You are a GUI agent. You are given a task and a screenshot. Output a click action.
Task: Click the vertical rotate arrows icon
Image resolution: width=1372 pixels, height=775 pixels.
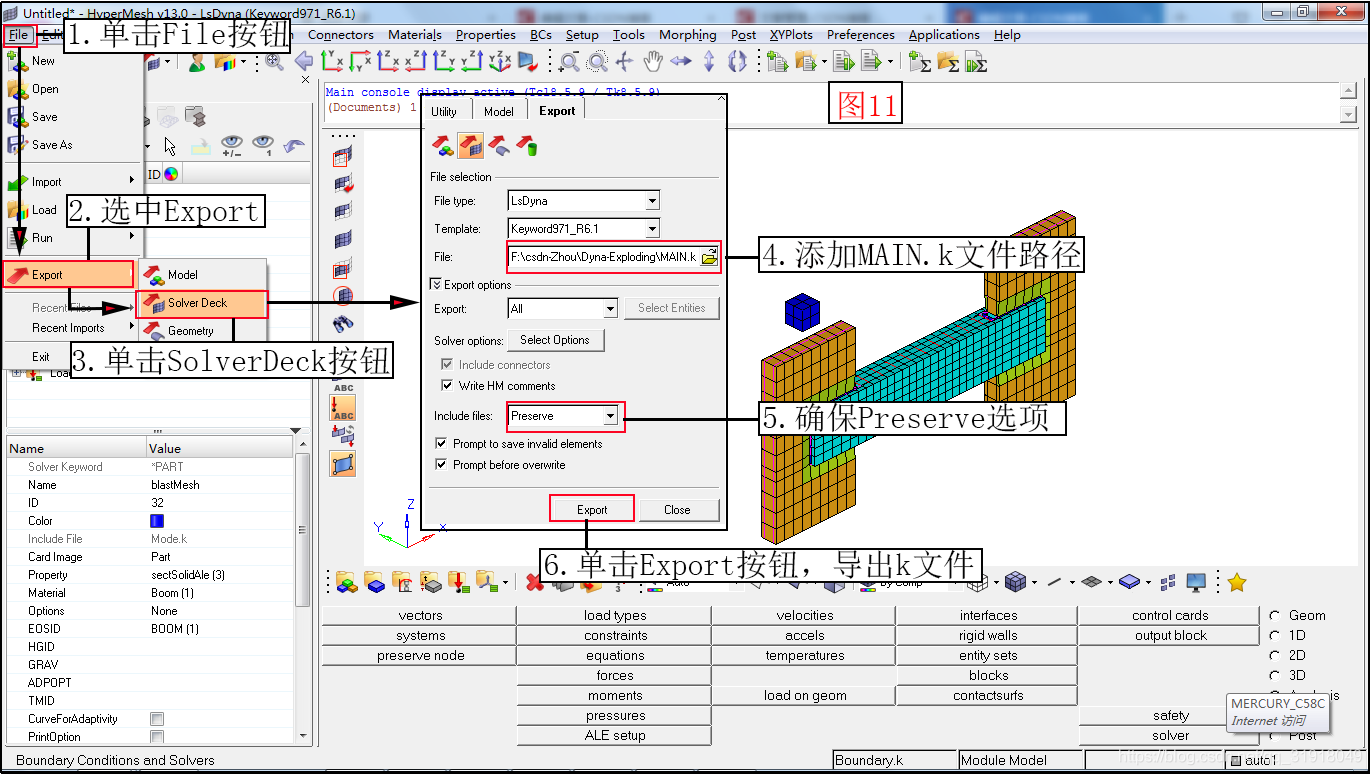[x=709, y=62]
